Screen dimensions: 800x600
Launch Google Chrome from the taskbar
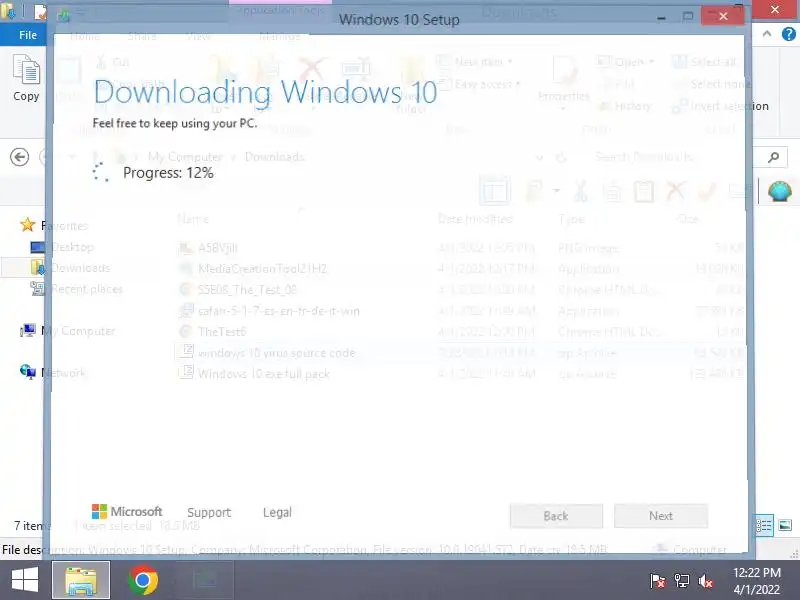tap(143, 580)
